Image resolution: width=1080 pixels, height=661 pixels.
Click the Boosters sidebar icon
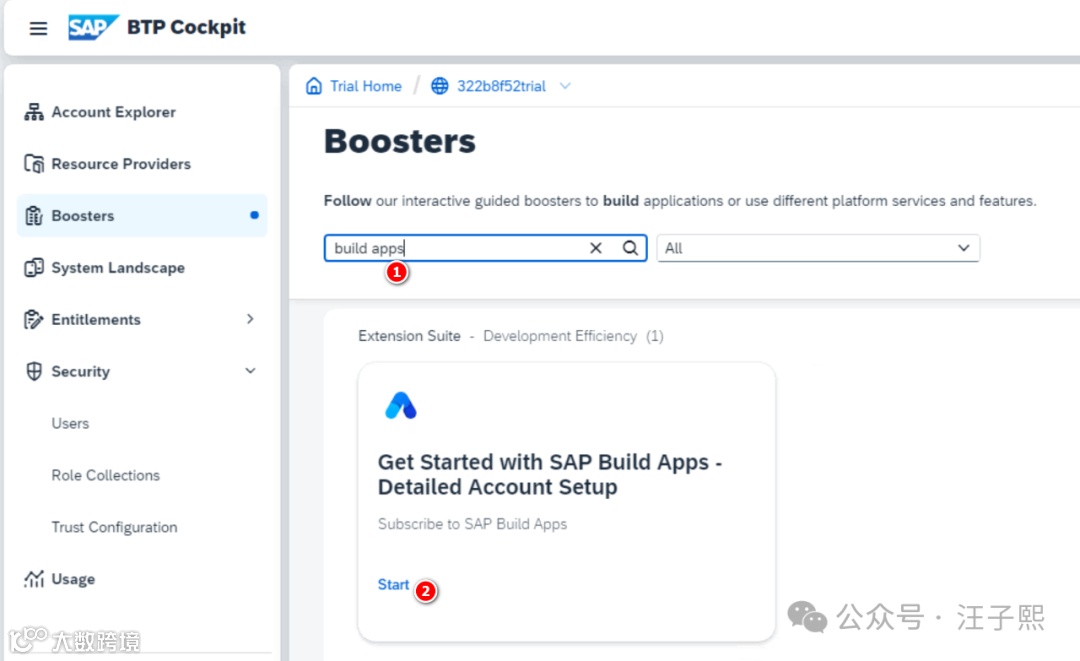pyautogui.click(x=34, y=216)
